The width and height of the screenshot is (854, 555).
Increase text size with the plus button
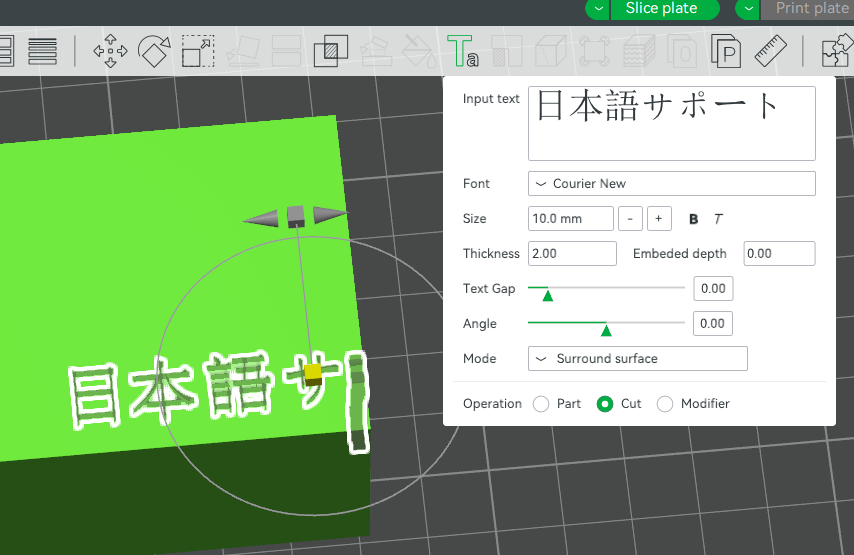[658, 218]
